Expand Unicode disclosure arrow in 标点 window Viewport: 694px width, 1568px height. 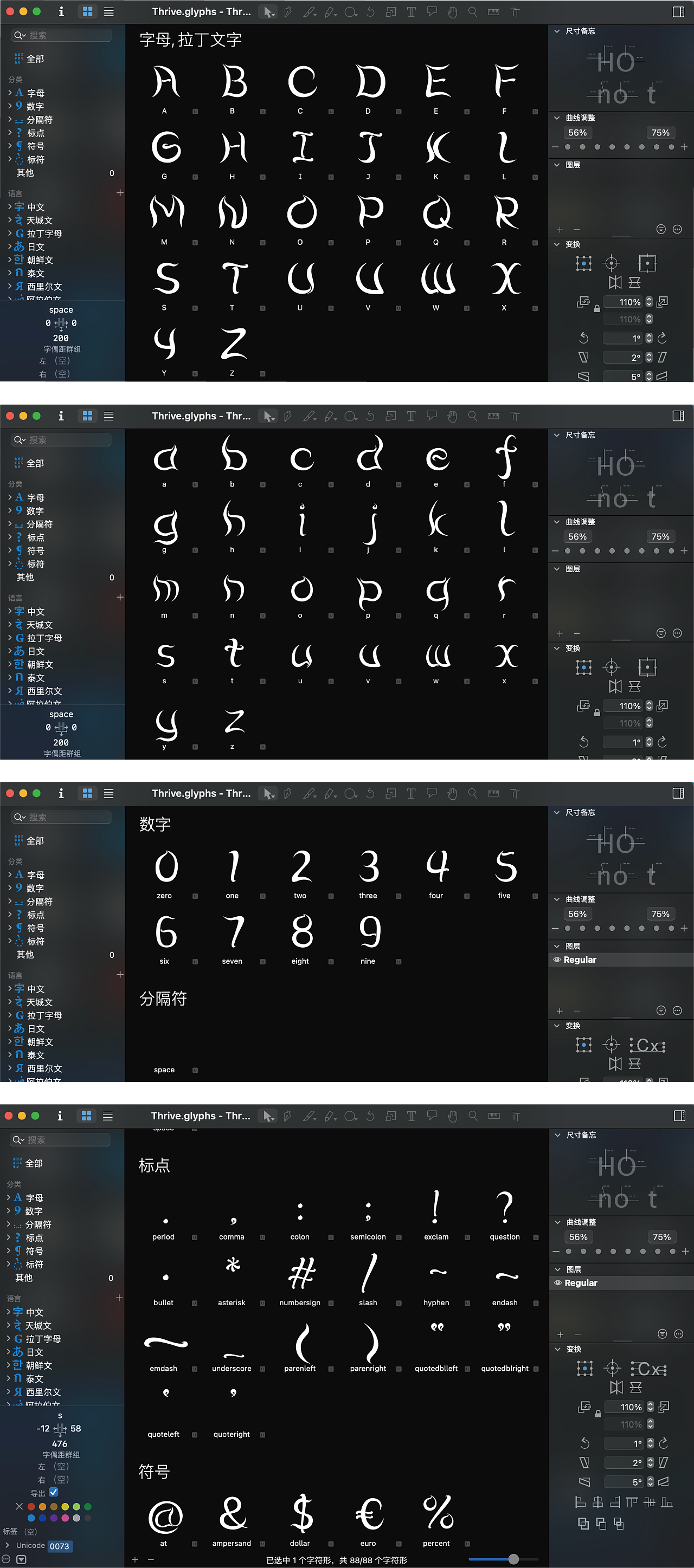(x=7, y=1545)
